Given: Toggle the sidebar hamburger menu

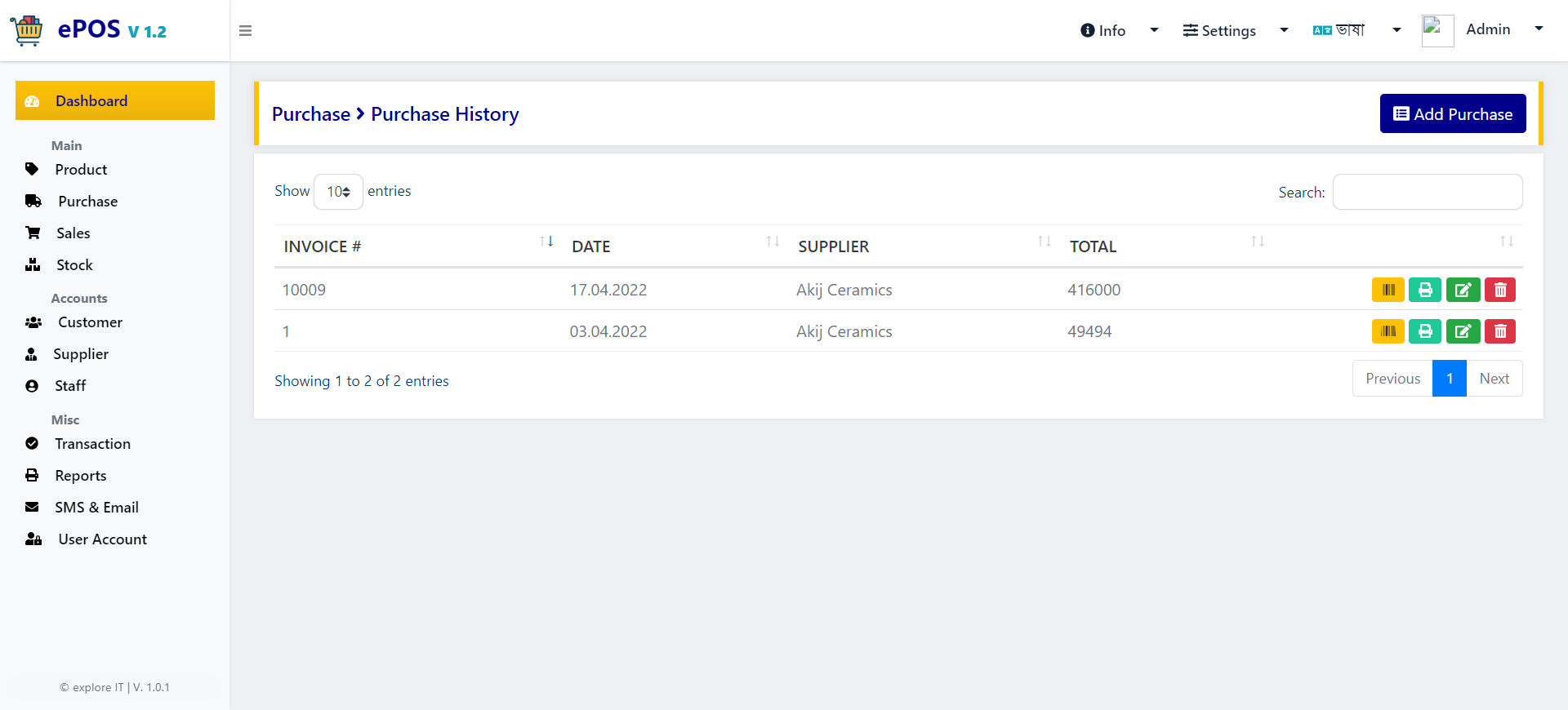Looking at the screenshot, I should (245, 31).
